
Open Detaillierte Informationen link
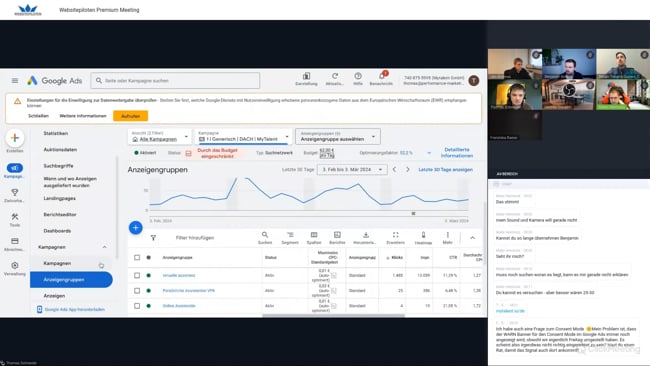click(x=457, y=153)
